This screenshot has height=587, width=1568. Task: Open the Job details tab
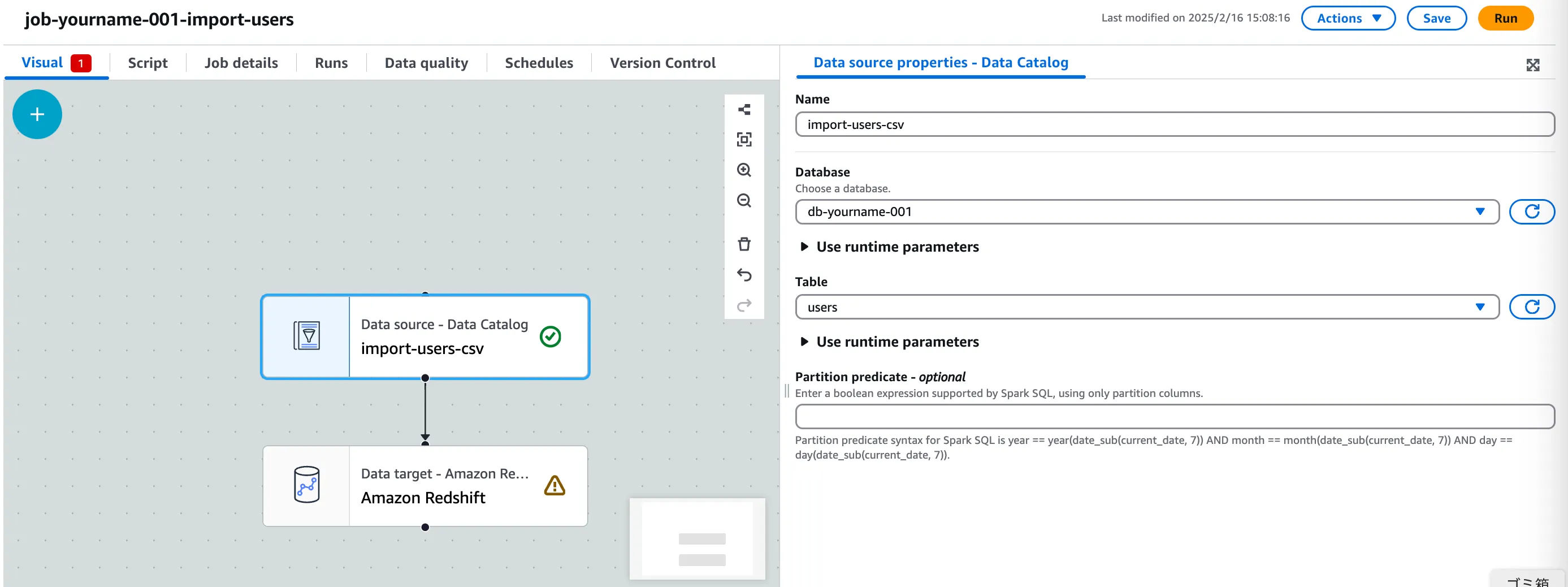(241, 63)
